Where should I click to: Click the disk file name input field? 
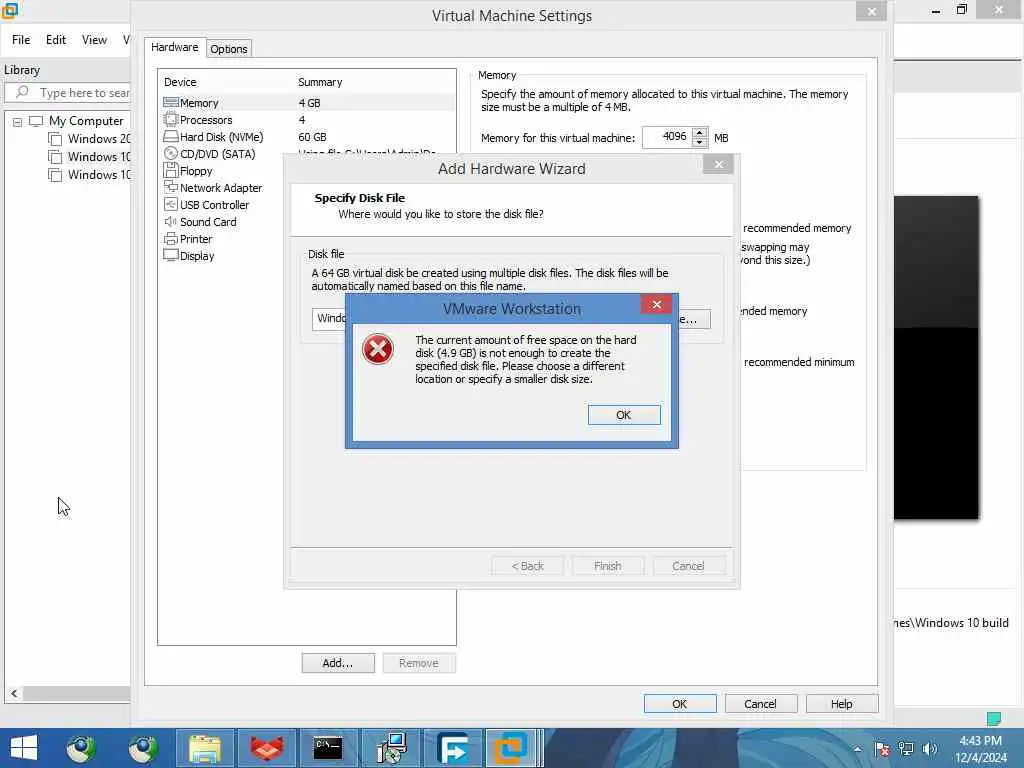click(x=328, y=319)
